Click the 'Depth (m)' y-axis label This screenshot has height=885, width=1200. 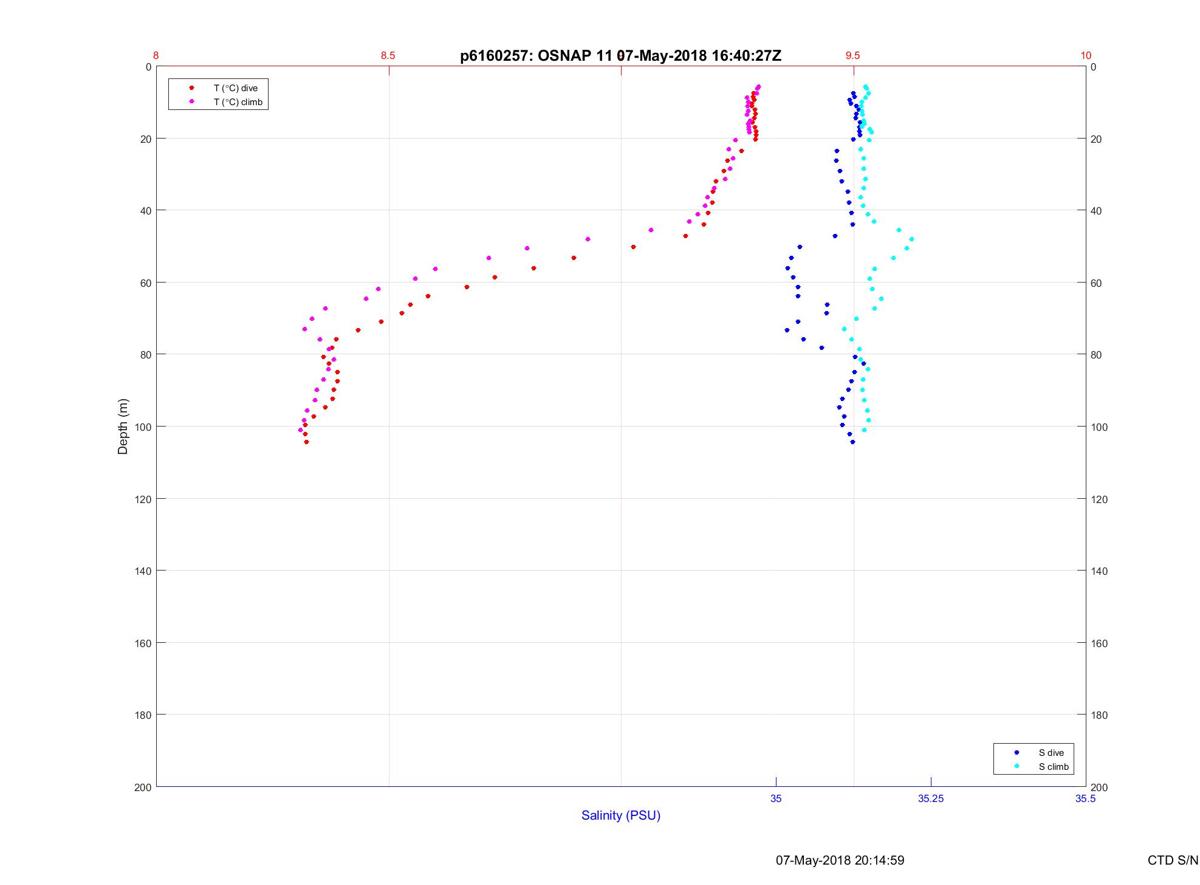[x=123, y=427]
